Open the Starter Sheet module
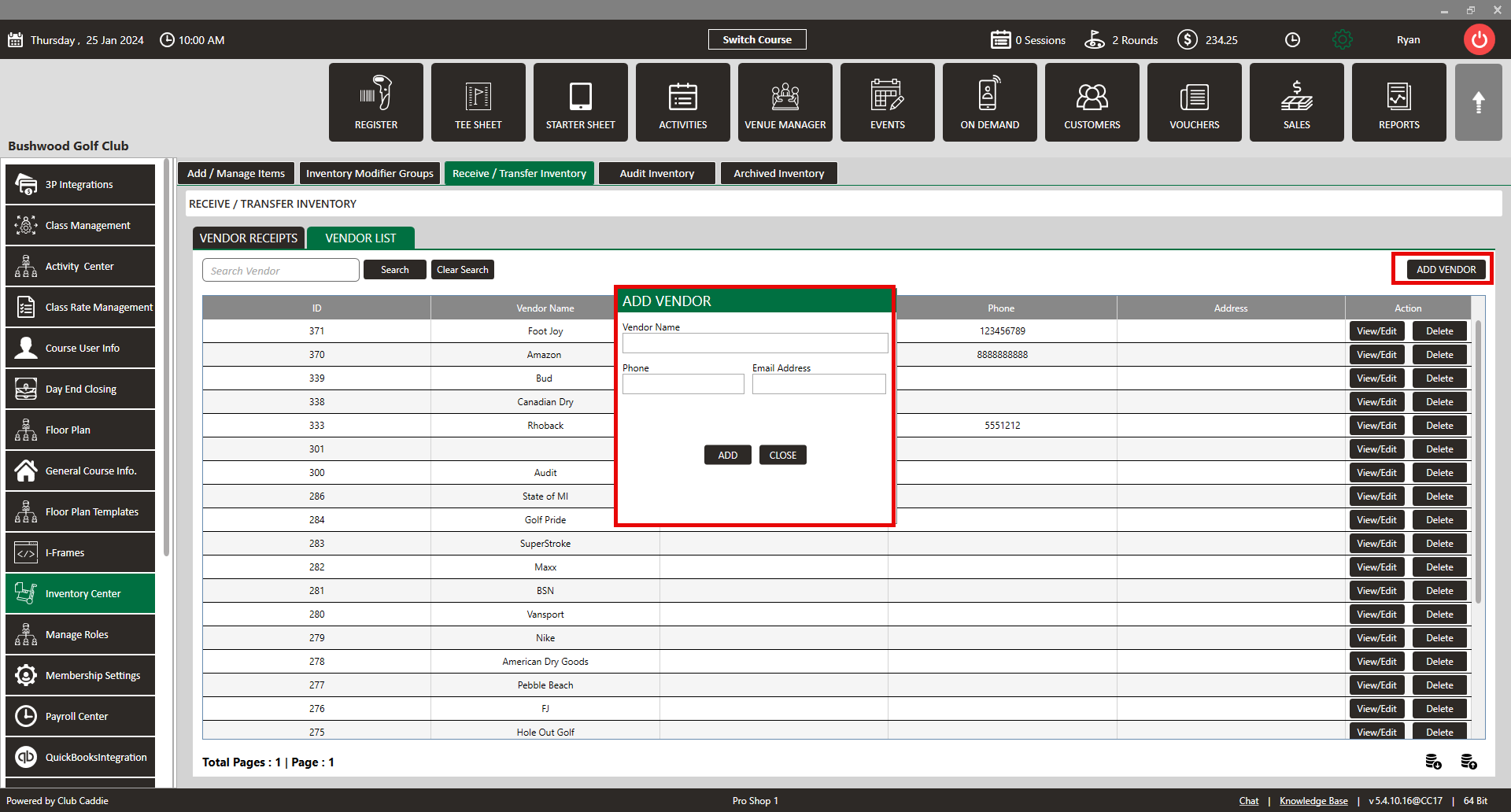Image resolution: width=1511 pixels, height=812 pixels. [581, 102]
